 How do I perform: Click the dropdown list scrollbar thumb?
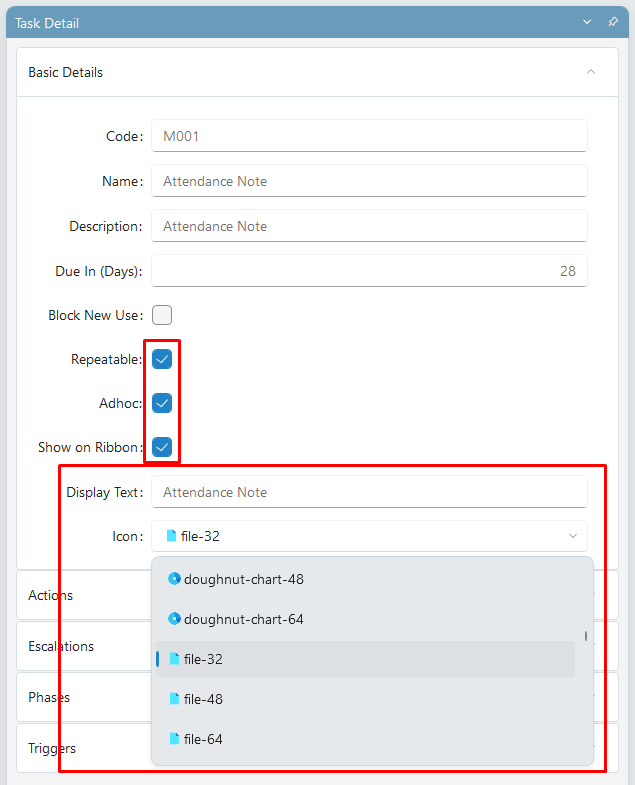click(x=585, y=636)
